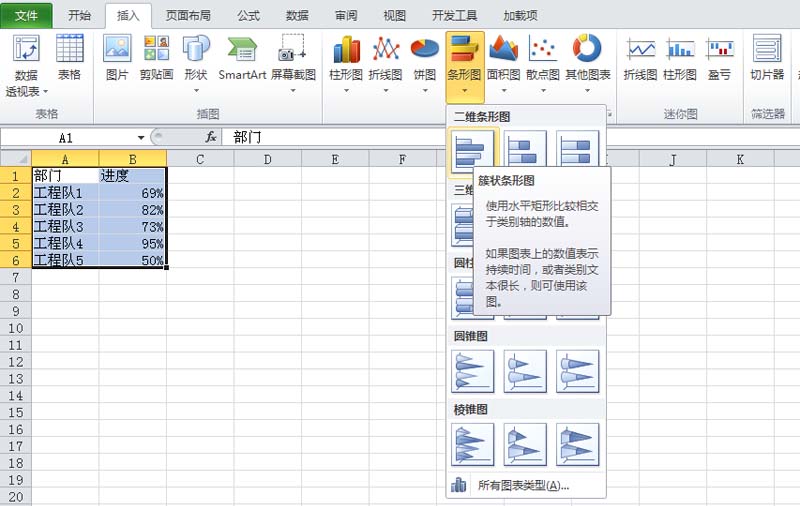Click cell containing 工程队4

point(65,243)
